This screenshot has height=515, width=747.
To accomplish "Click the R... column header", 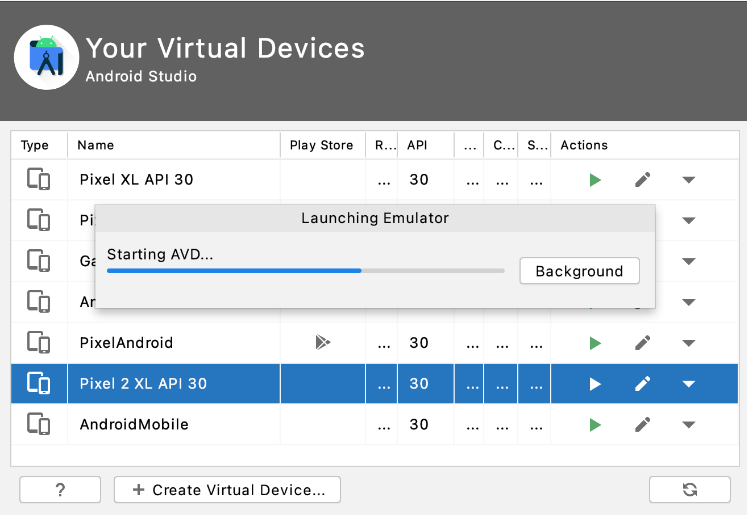I will coord(382,145).
